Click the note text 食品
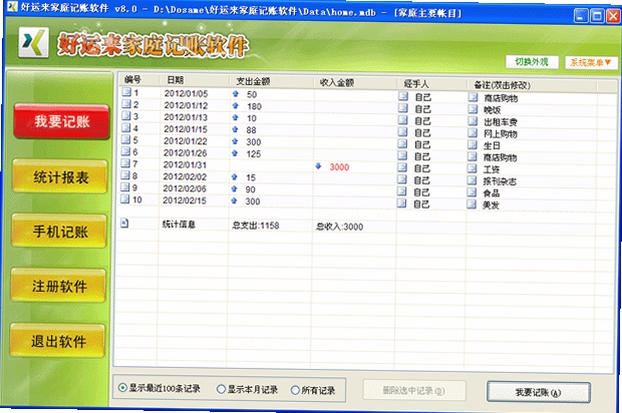This screenshot has height=413, width=622. tap(491, 193)
